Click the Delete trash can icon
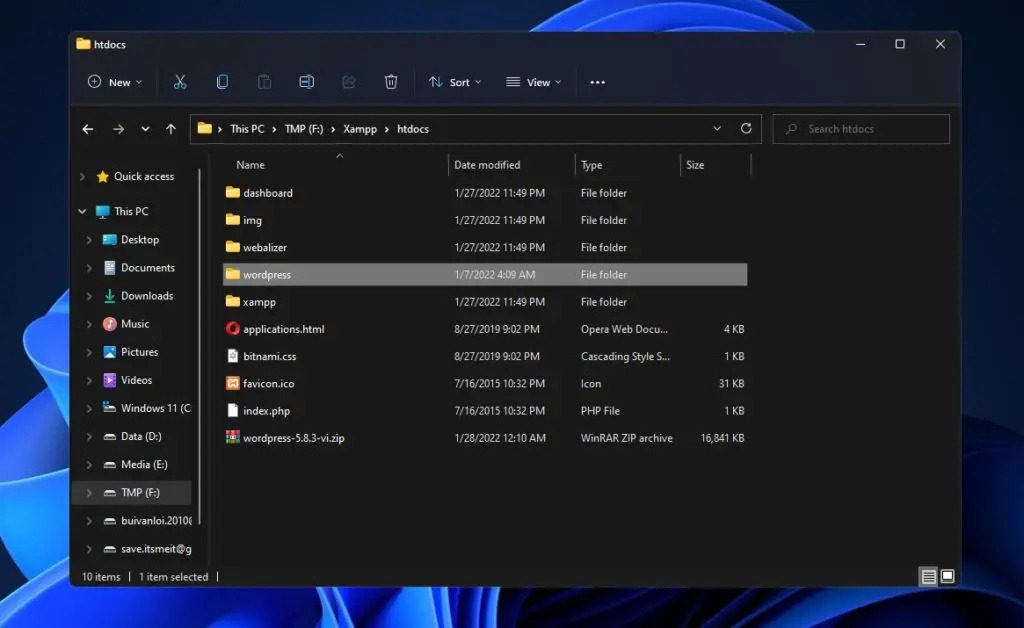1024x628 pixels. point(391,82)
